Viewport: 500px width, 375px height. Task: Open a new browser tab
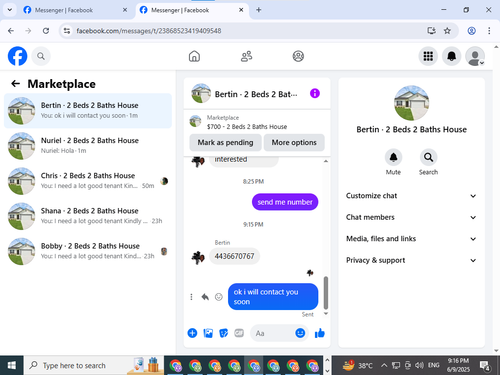[259, 10]
